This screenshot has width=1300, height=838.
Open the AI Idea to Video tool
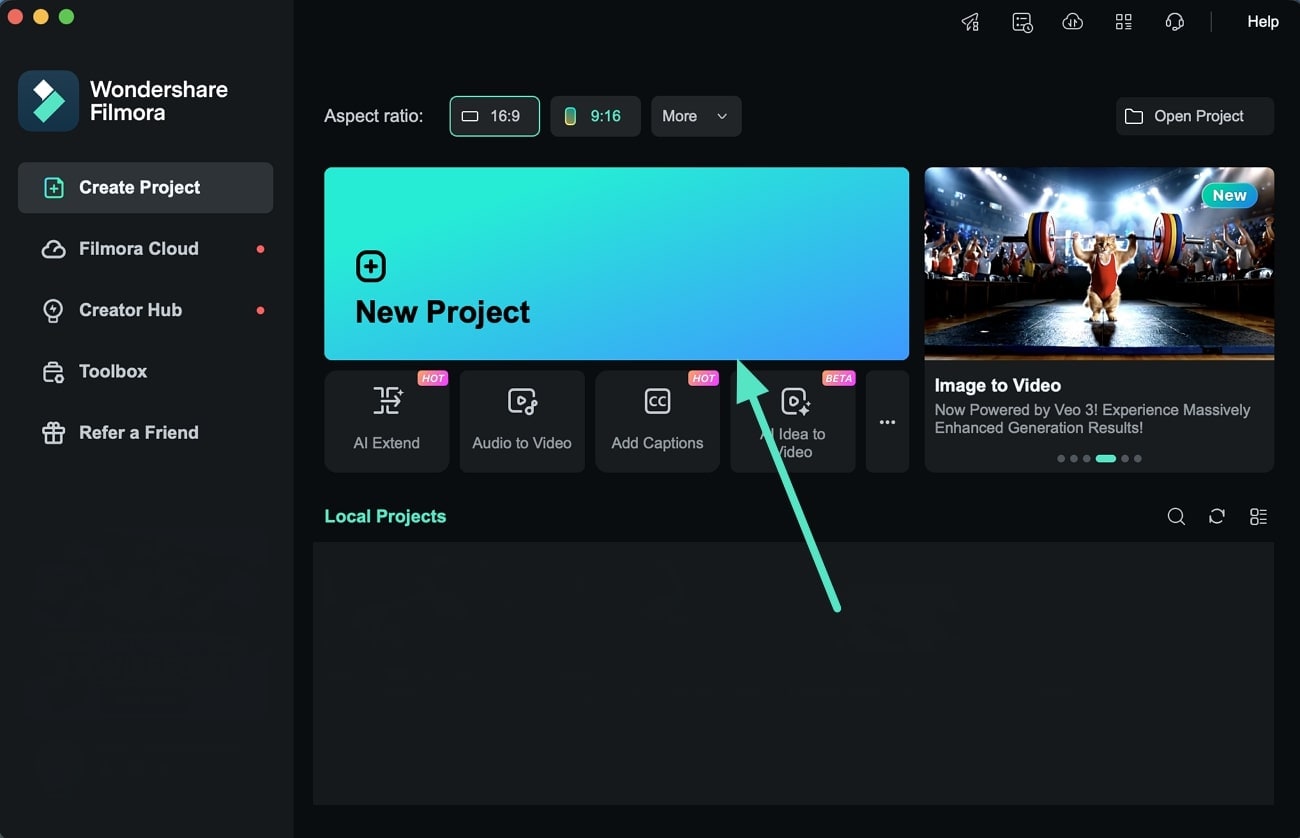pos(792,421)
